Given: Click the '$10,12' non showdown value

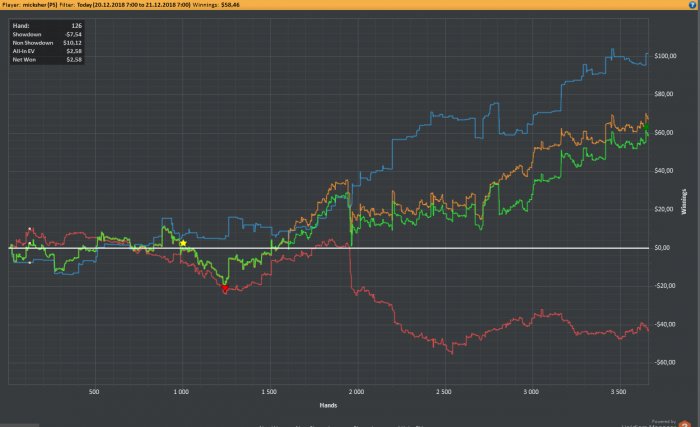Looking at the screenshot, I should click(x=72, y=43).
